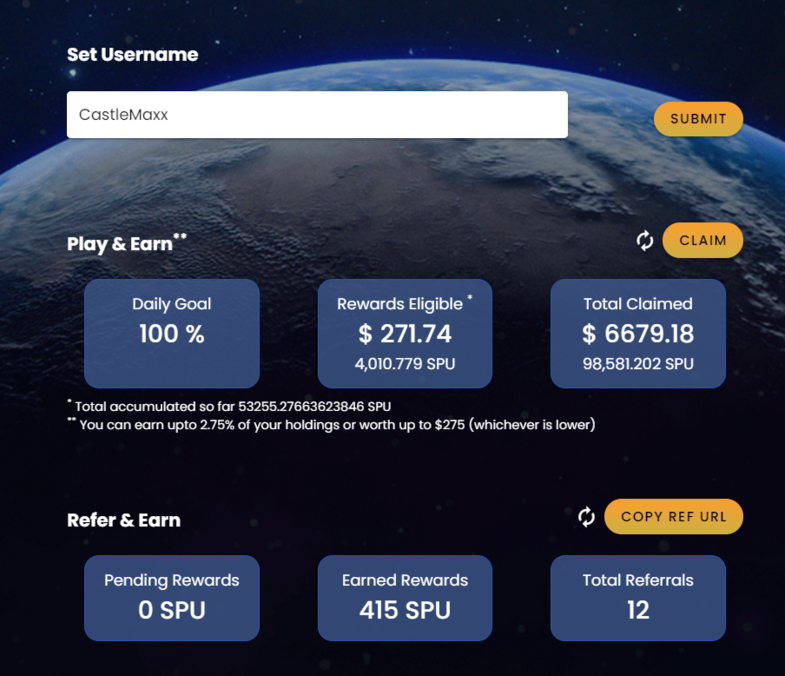Select the Daily Goal 100 % card

pos(172,333)
